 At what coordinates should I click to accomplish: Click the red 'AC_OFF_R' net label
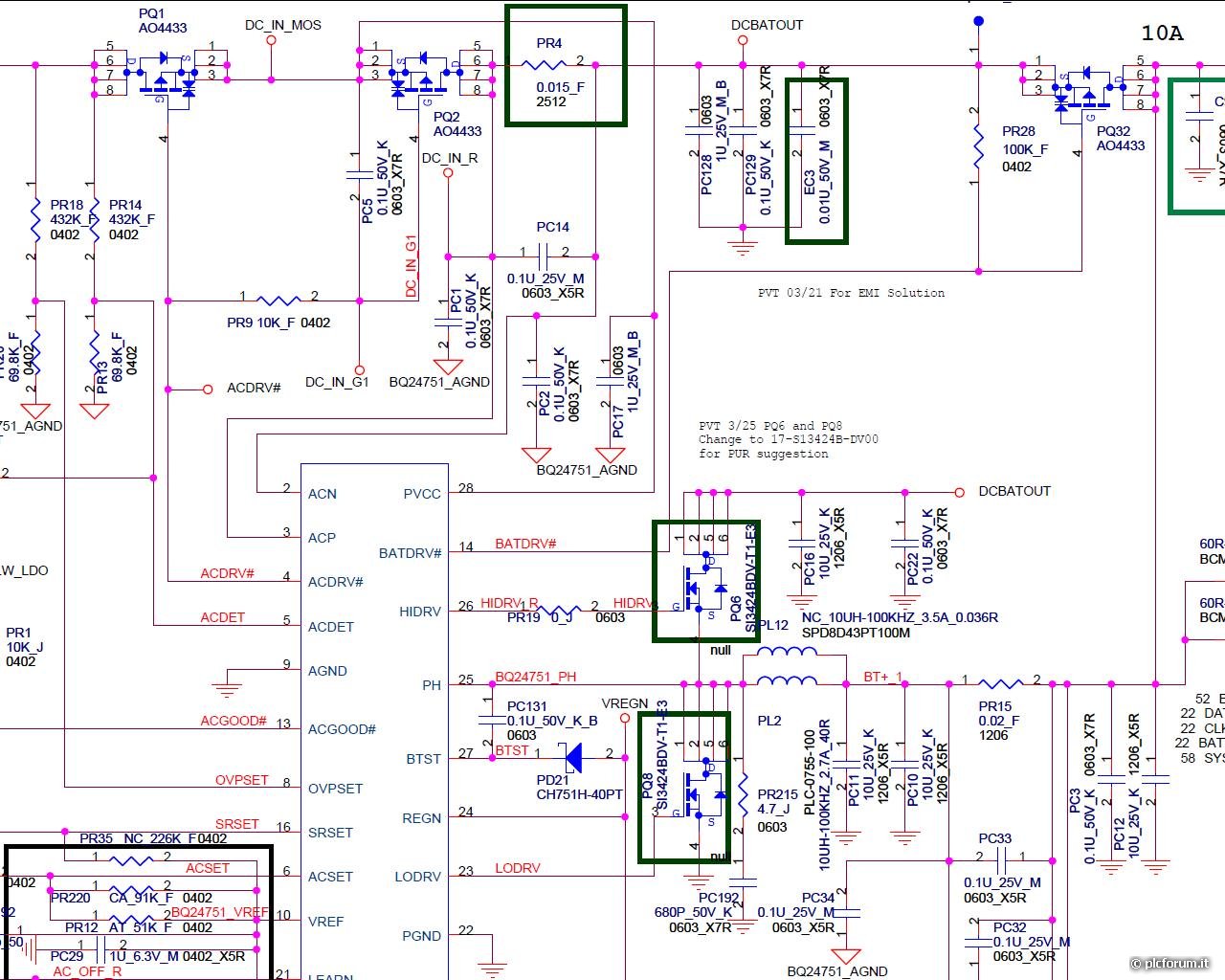[x=87, y=971]
